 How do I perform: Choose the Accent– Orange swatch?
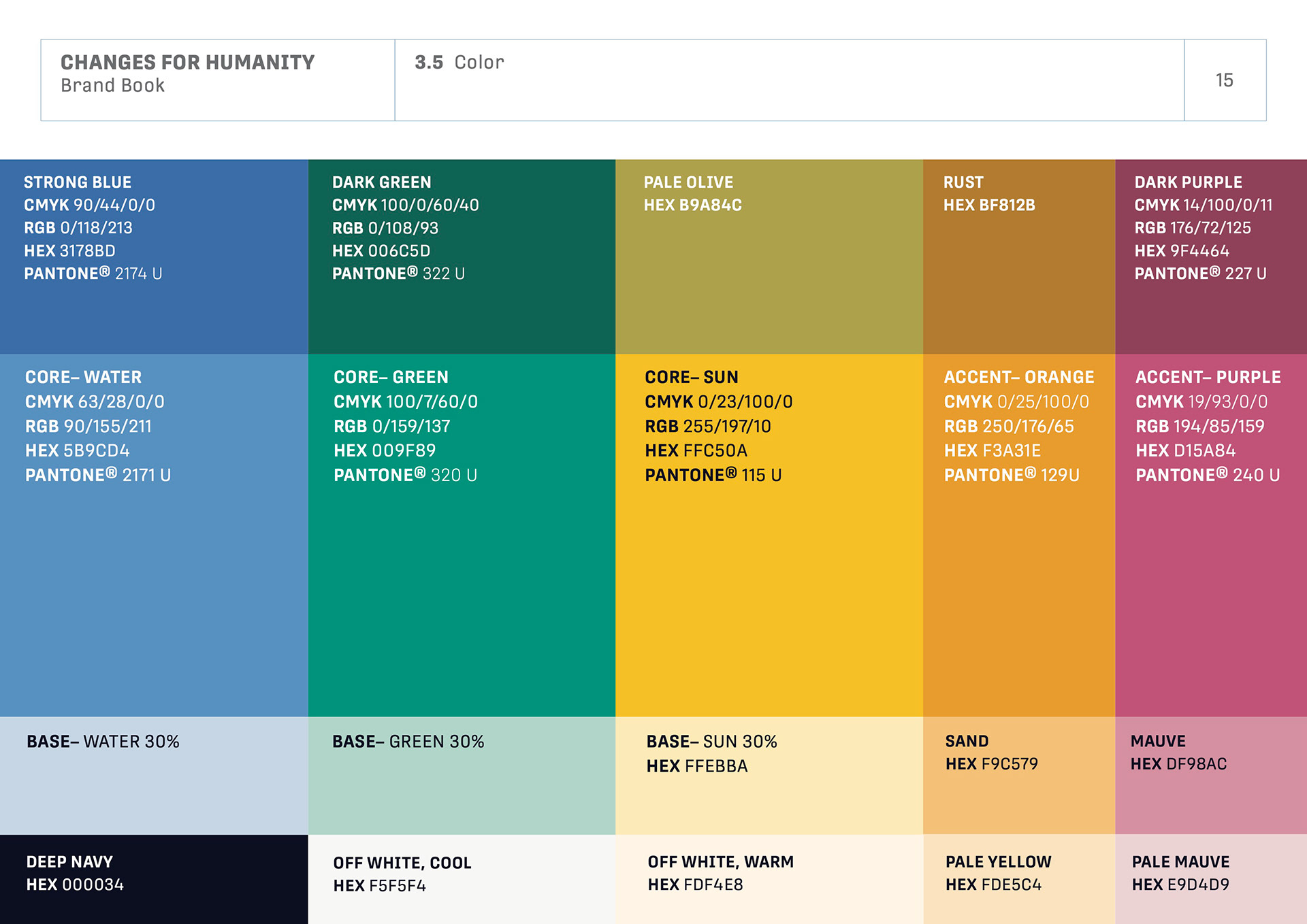[x=1019, y=535]
